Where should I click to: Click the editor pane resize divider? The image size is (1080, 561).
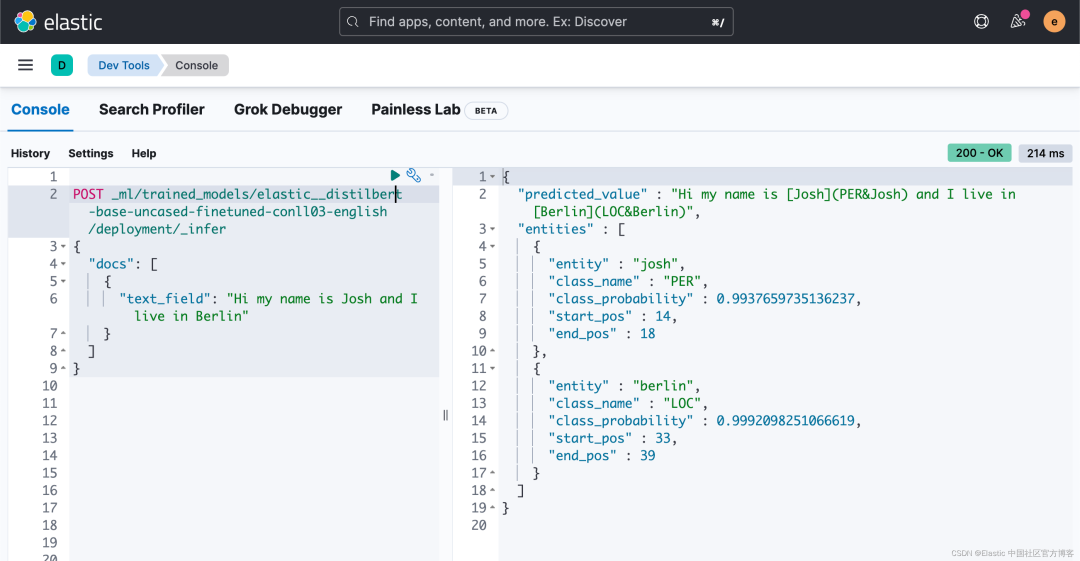click(445, 414)
